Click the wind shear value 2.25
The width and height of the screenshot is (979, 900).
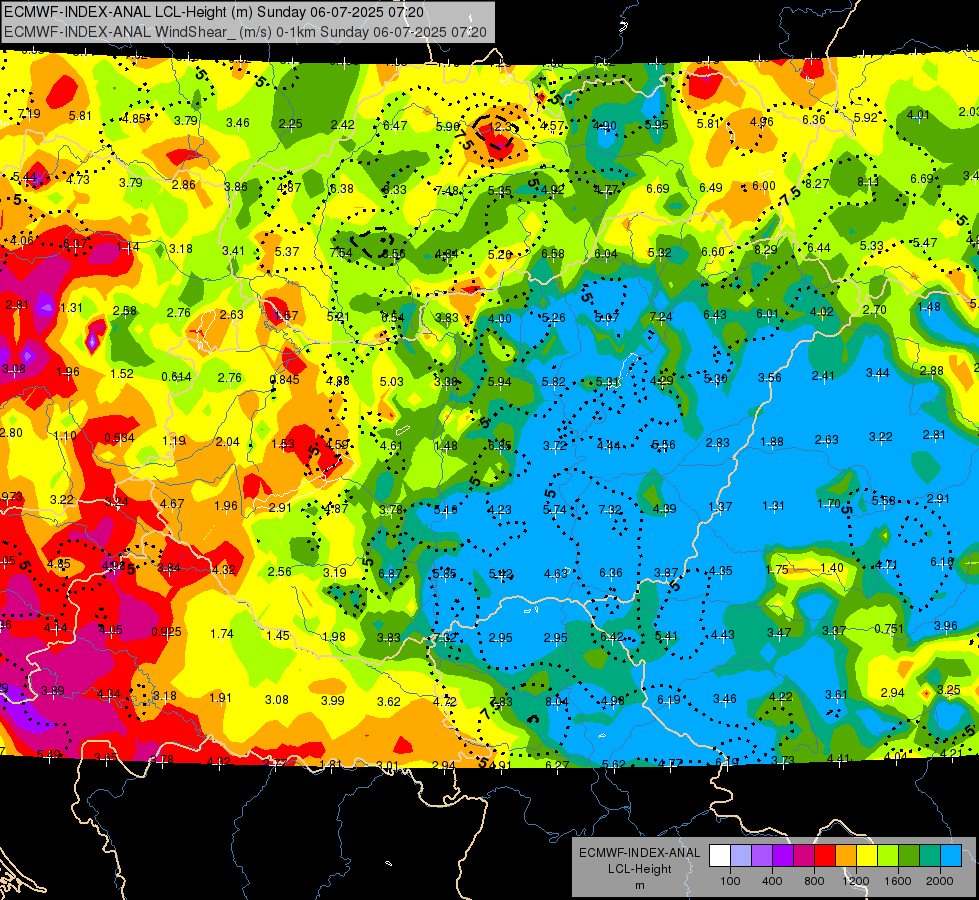(x=290, y=124)
